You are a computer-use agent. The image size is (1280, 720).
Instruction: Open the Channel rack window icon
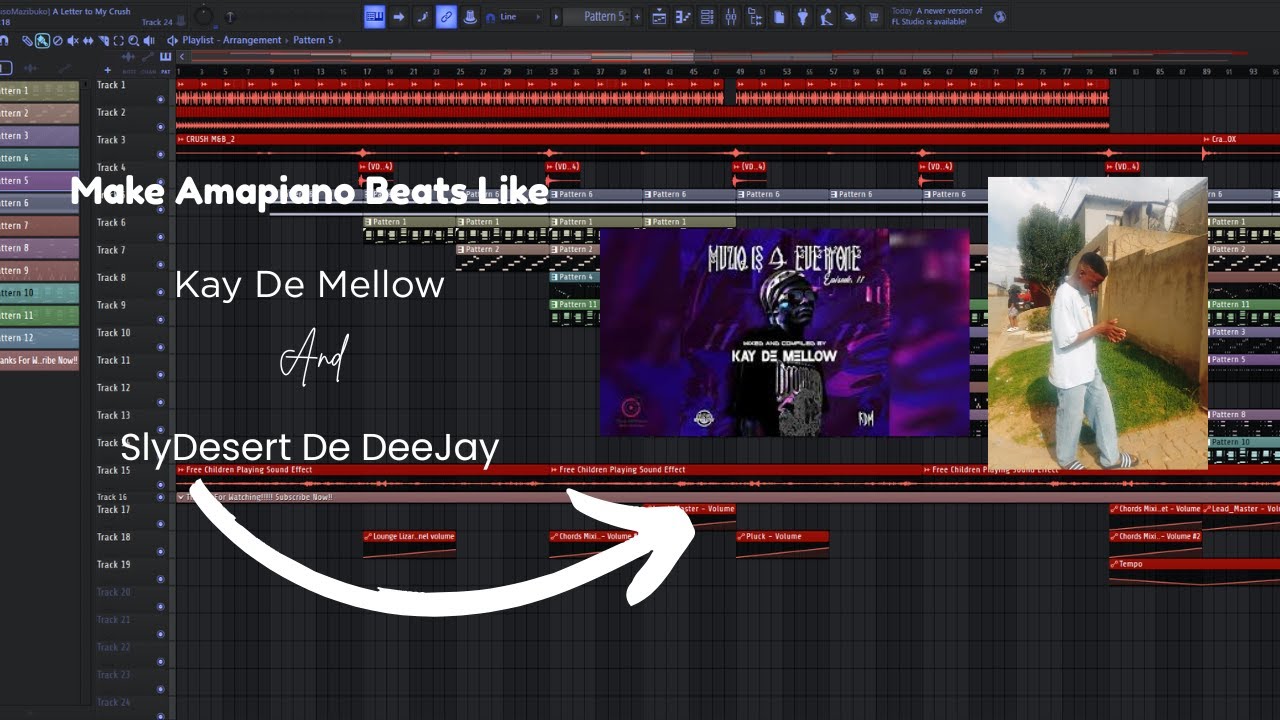click(x=707, y=16)
